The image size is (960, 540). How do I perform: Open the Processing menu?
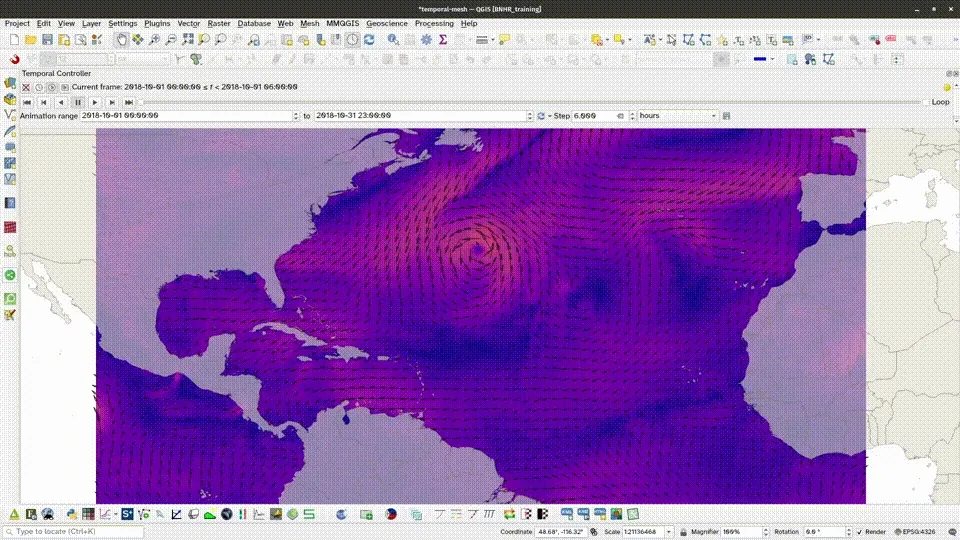434,23
